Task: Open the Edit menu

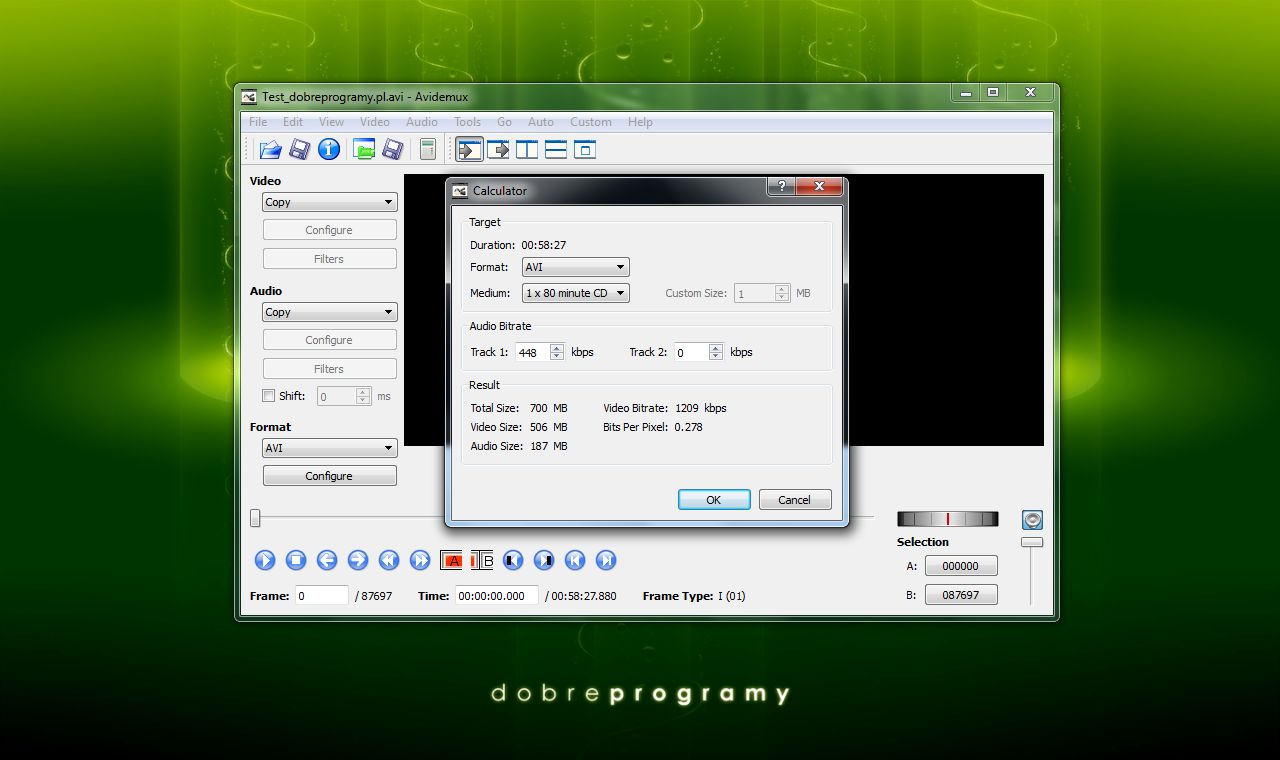Action: (293, 122)
